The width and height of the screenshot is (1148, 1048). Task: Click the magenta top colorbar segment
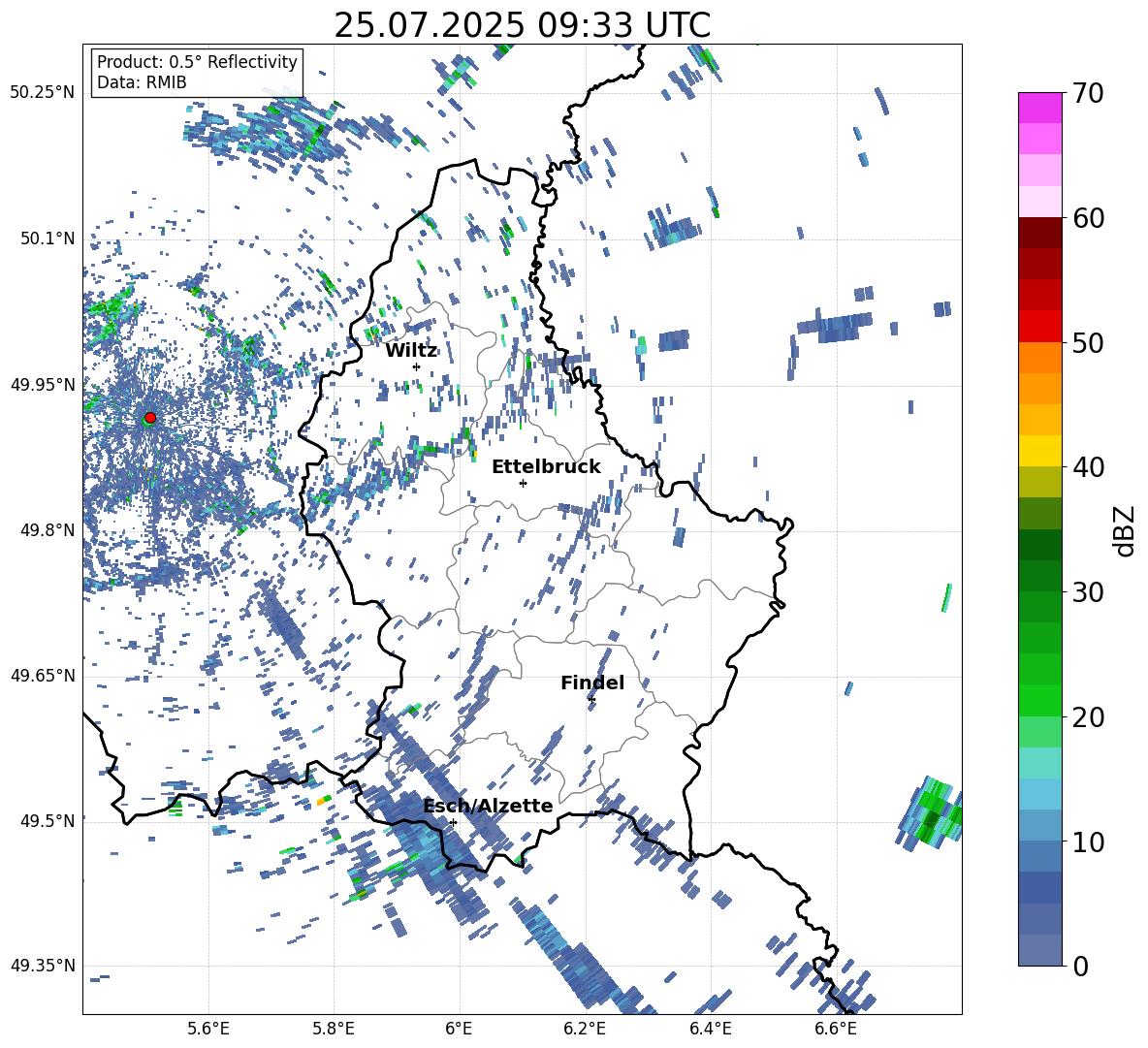pyautogui.click(x=1039, y=108)
